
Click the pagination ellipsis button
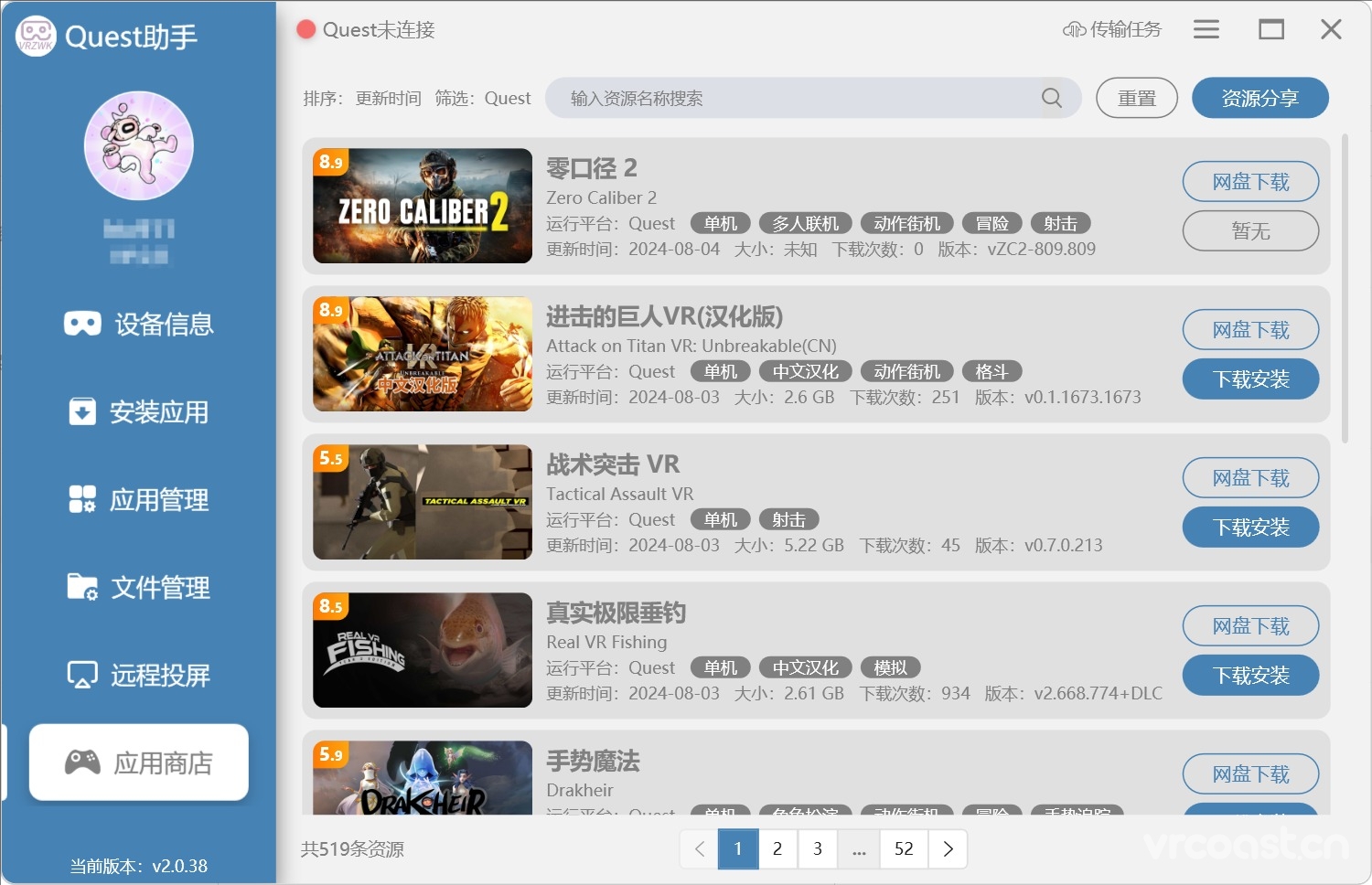tap(859, 848)
